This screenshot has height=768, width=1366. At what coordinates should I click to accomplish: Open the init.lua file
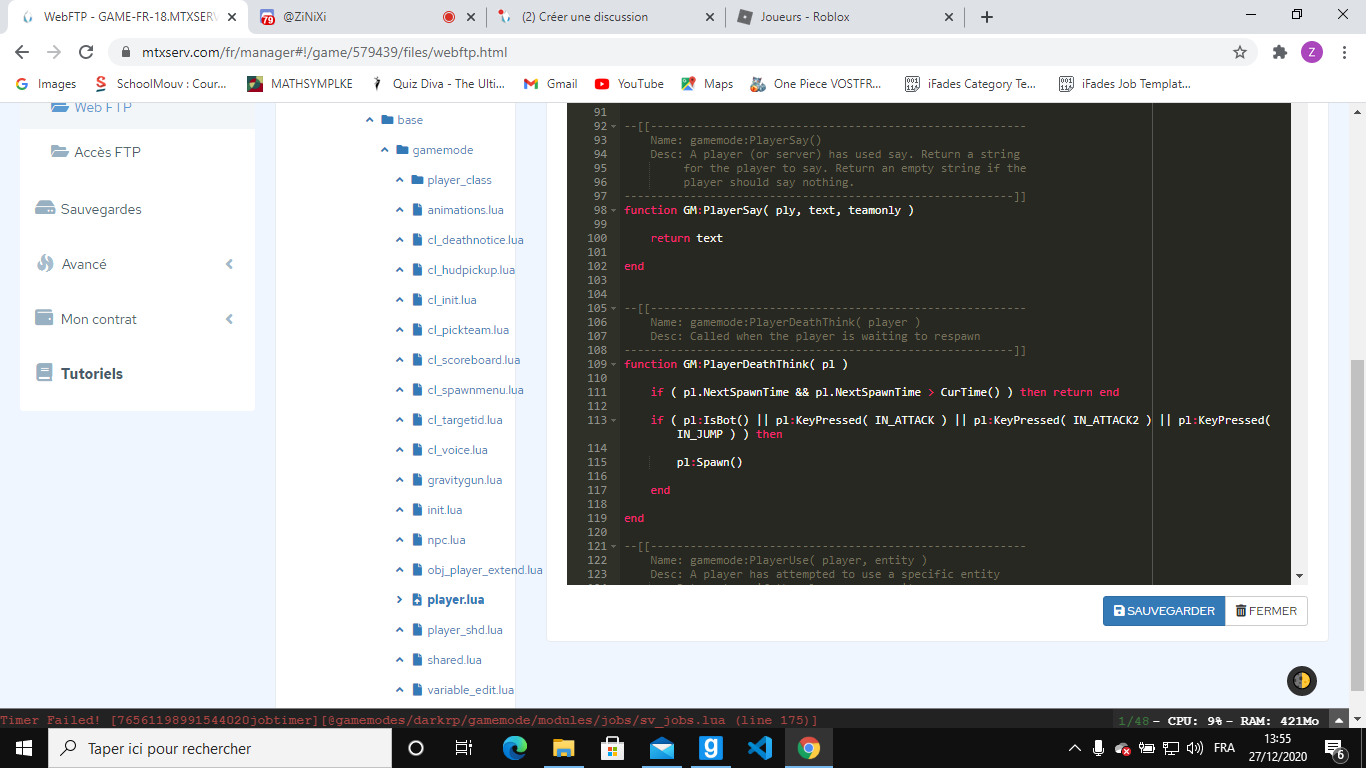[x=444, y=510]
